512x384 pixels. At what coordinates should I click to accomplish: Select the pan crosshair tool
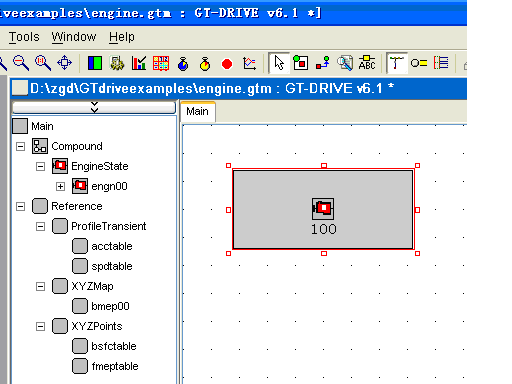(64, 63)
